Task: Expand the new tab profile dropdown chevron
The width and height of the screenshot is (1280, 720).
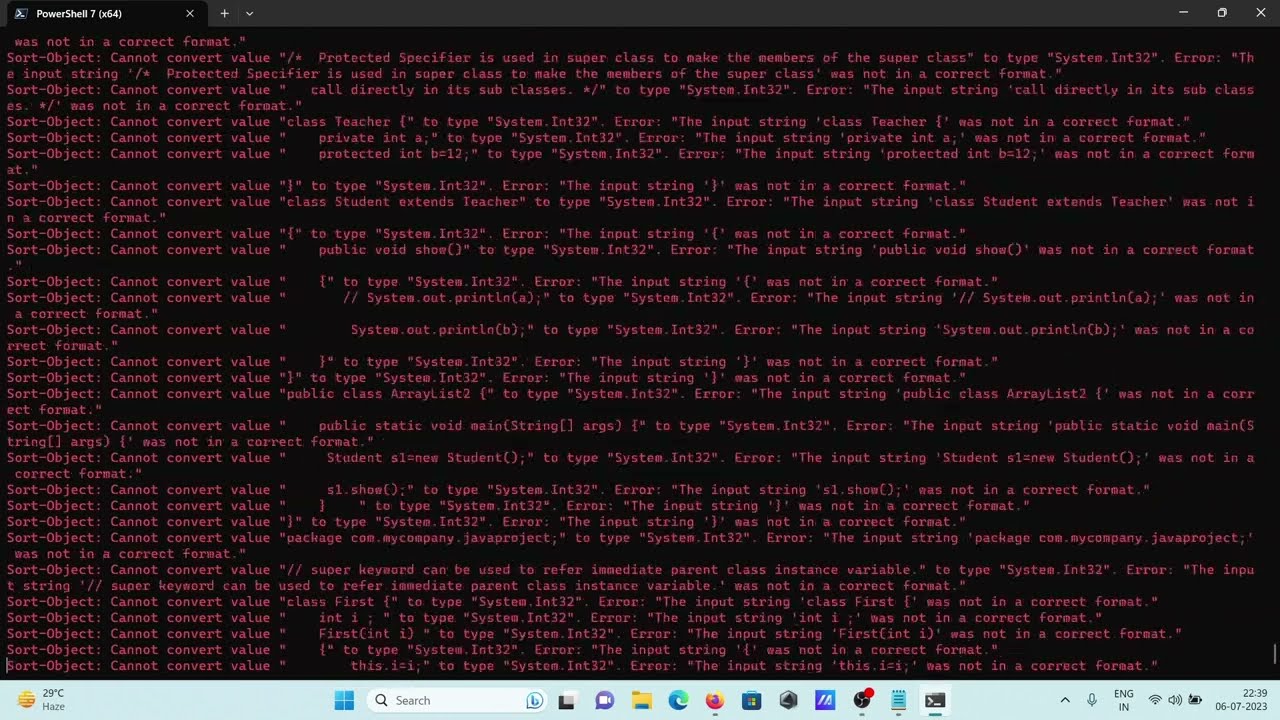Action: pyautogui.click(x=249, y=13)
